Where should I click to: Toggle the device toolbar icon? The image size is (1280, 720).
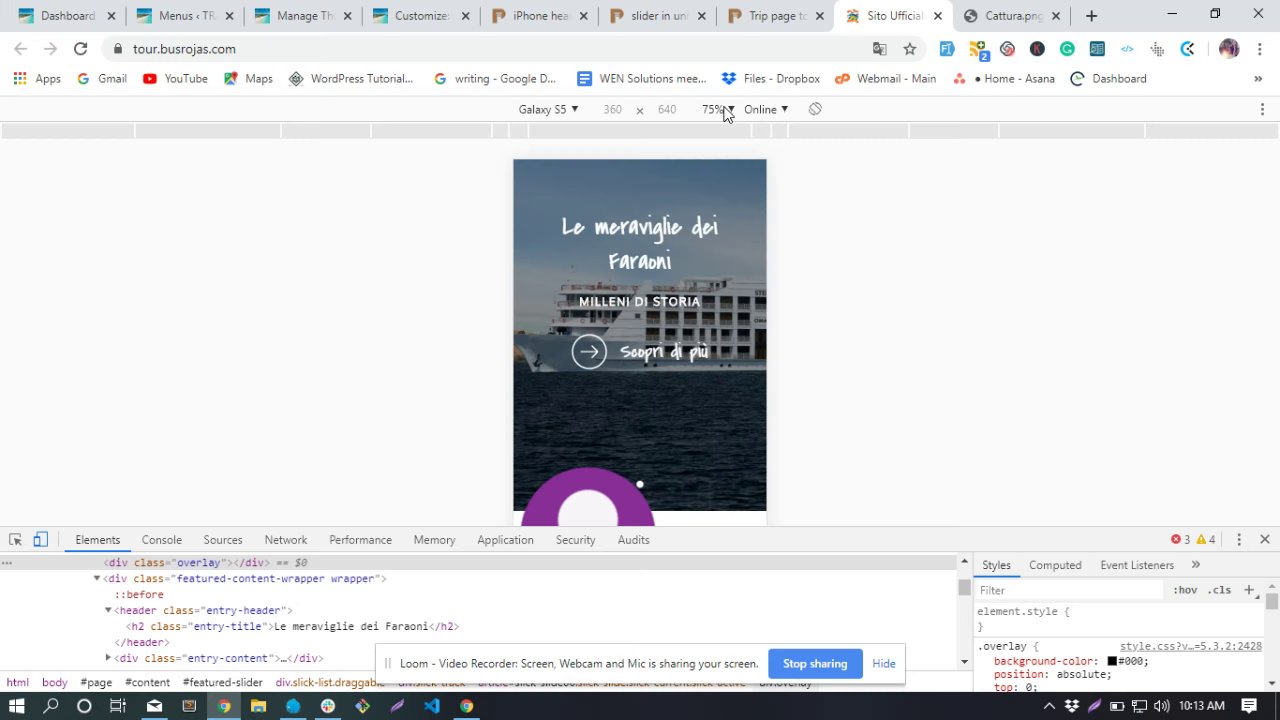[x=40, y=540]
